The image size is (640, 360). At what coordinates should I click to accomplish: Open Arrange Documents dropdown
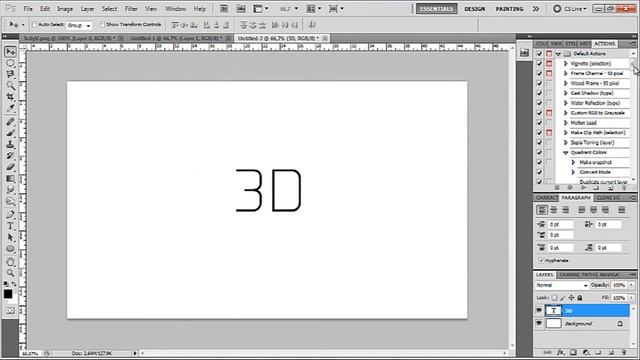point(314,9)
